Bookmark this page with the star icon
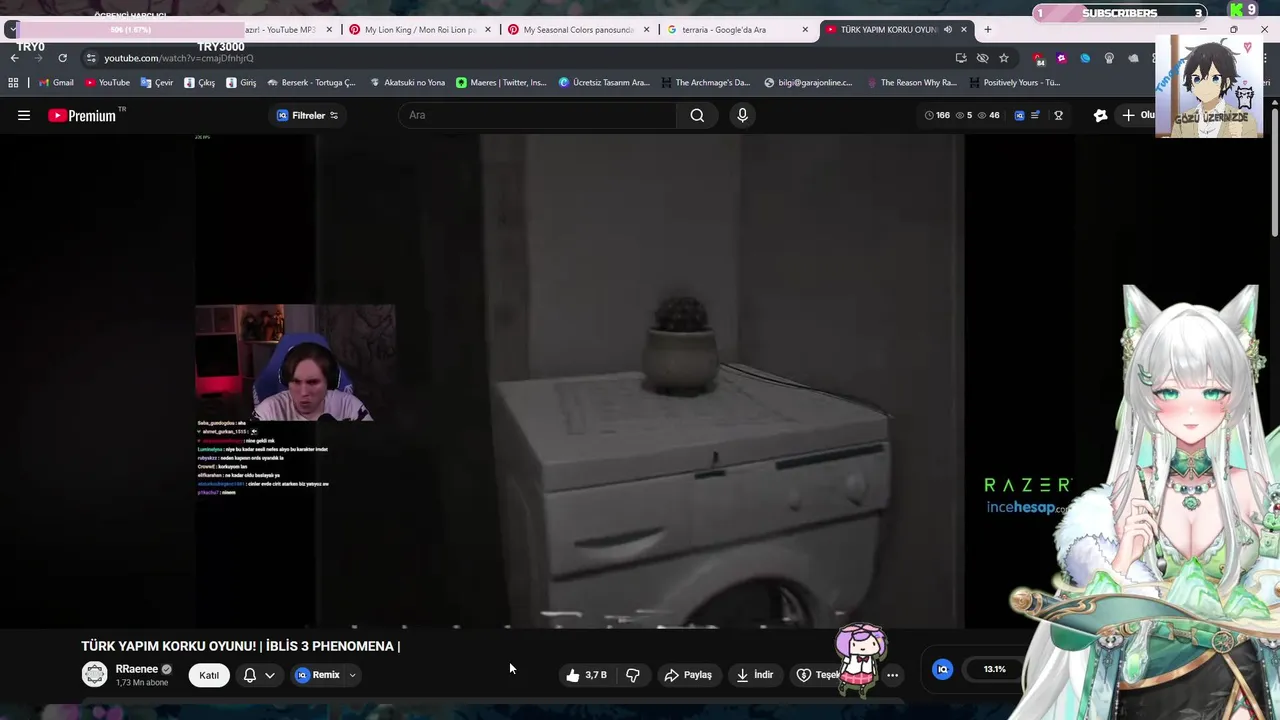Screen dimensions: 1280x720 pos(1004,58)
